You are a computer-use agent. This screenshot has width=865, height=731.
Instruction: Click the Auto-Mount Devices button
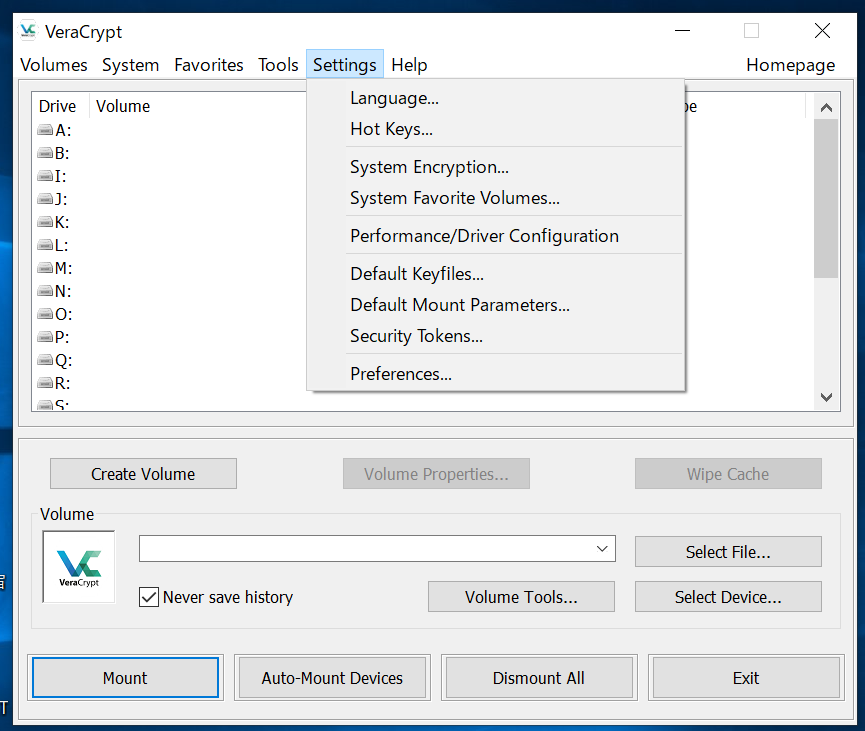tap(332, 678)
